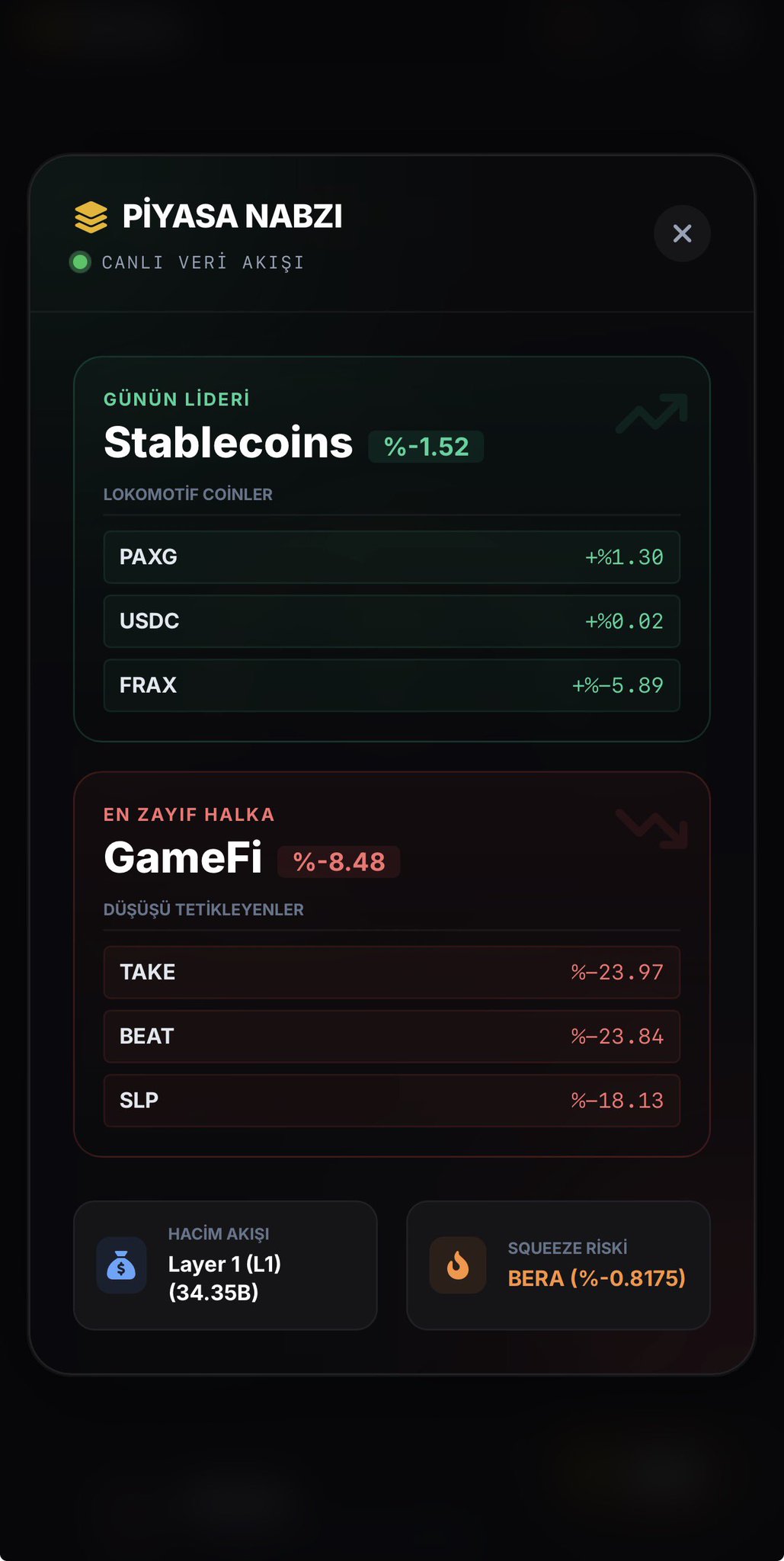Open the Hacim Akışı Layer 1 card
This screenshot has height=1561, width=784.
pyautogui.click(x=226, y=1265)
